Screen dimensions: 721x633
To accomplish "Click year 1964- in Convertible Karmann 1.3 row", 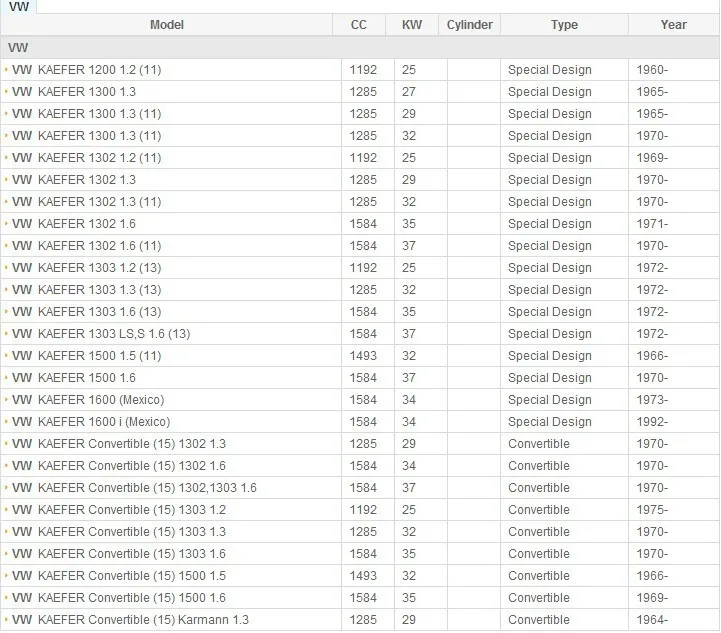I will click(652, 620).
